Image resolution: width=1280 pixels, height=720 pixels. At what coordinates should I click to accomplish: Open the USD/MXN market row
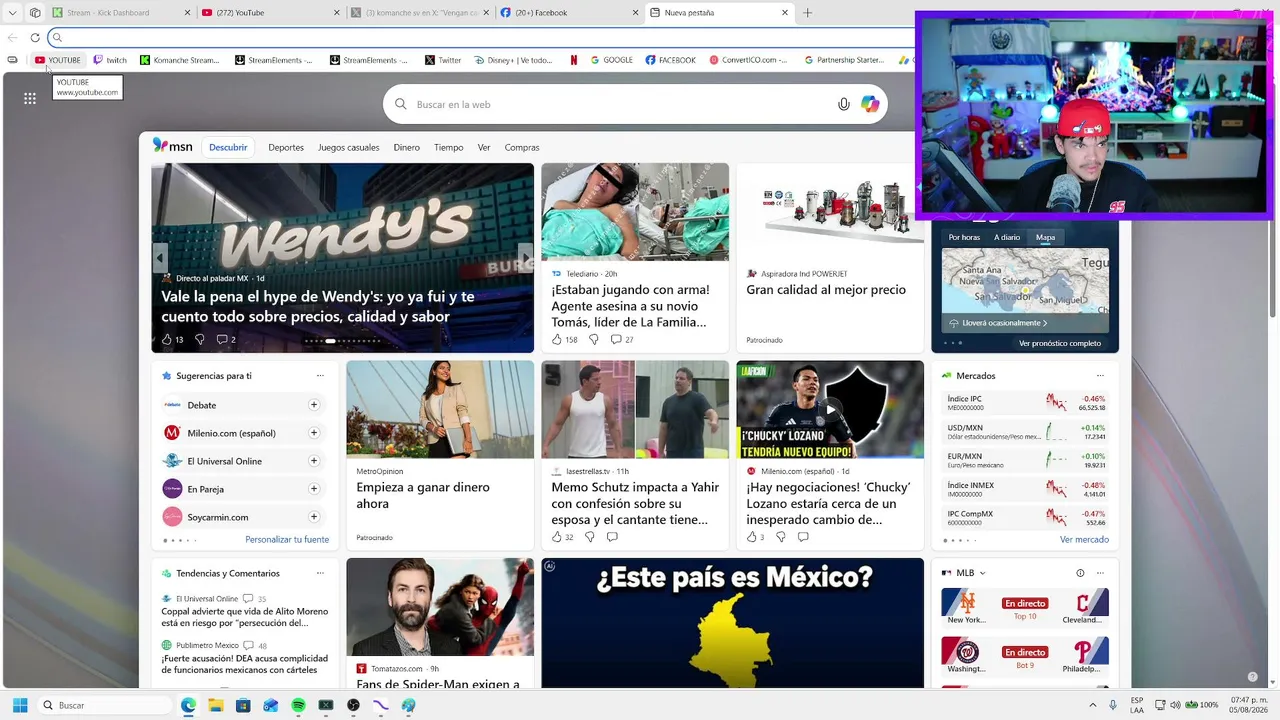point(1025,431)
